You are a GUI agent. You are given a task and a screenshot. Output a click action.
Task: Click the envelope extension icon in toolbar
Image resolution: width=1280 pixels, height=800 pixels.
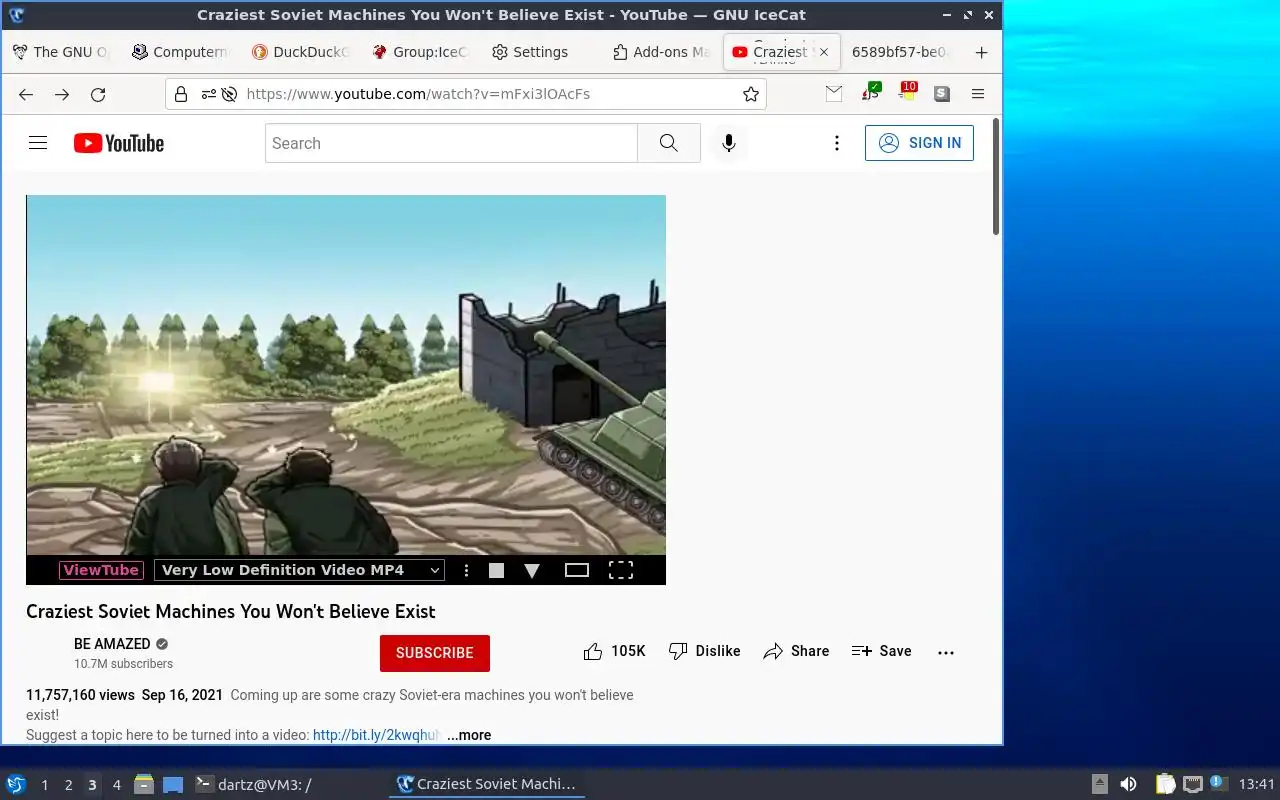tap(834, 93)
